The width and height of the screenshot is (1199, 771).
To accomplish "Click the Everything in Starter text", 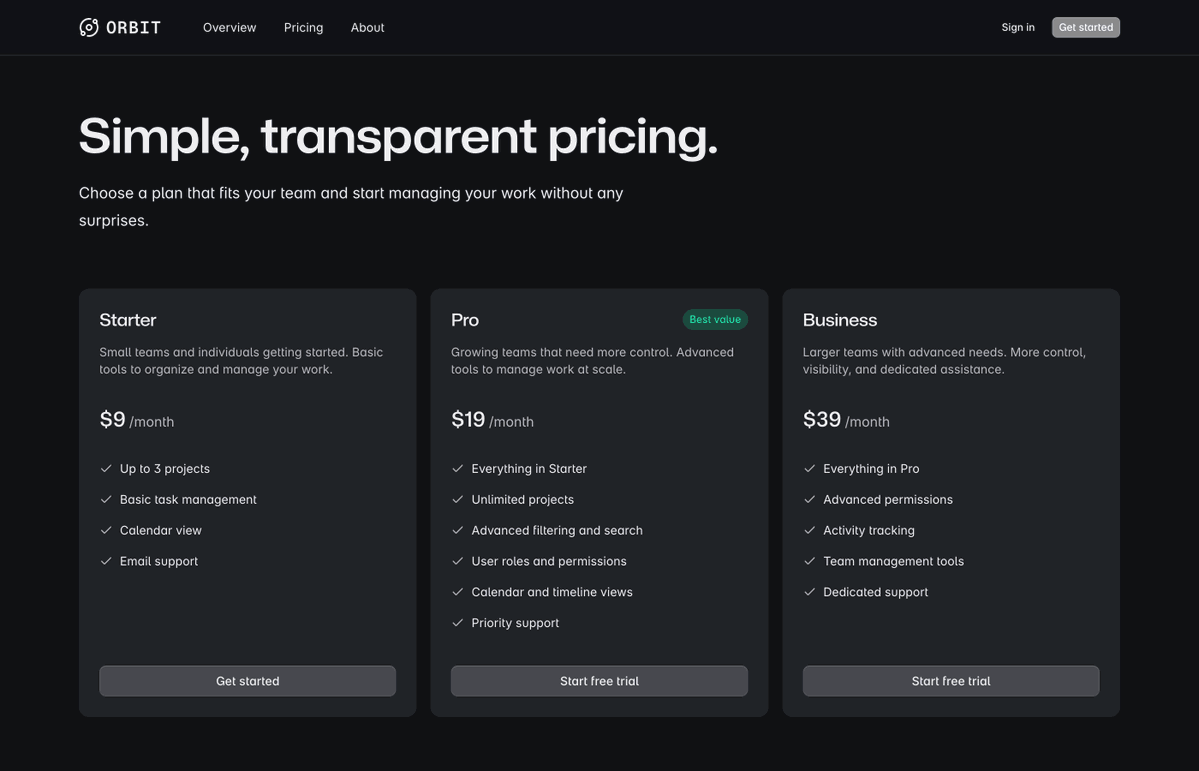I will point(529,468).
